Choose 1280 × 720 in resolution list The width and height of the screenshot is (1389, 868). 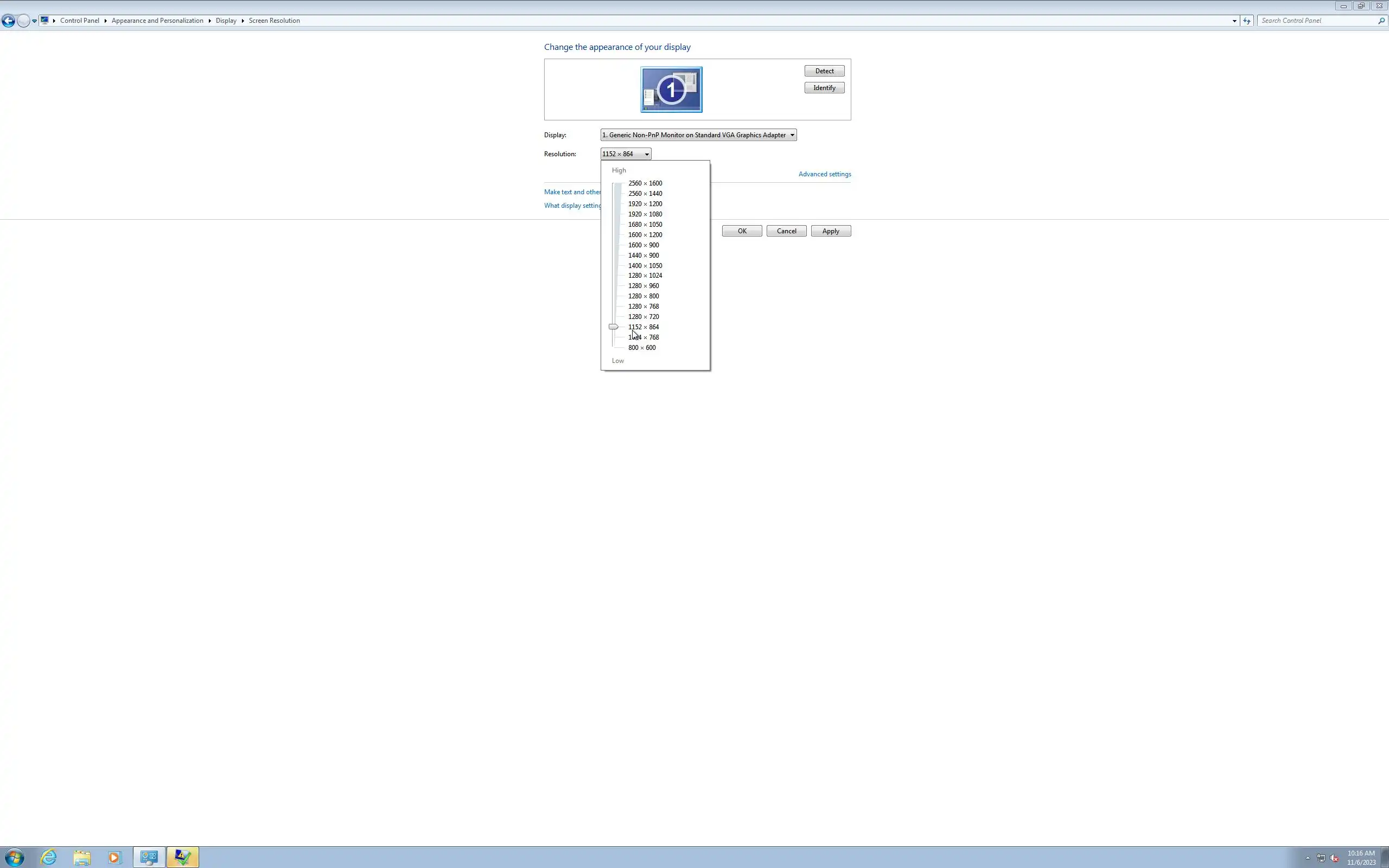pos(643,317)
